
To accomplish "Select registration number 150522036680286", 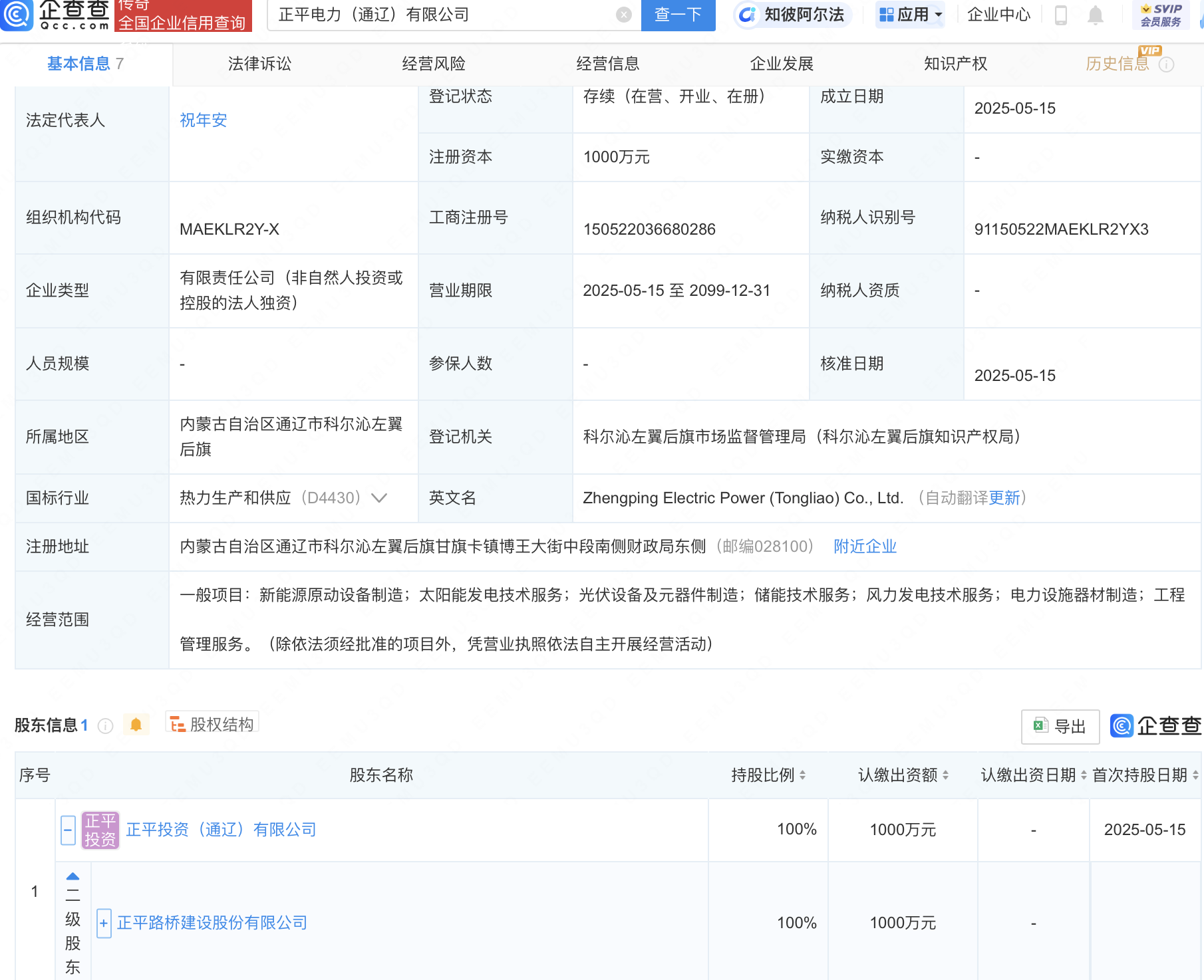I will pos(649,229).
